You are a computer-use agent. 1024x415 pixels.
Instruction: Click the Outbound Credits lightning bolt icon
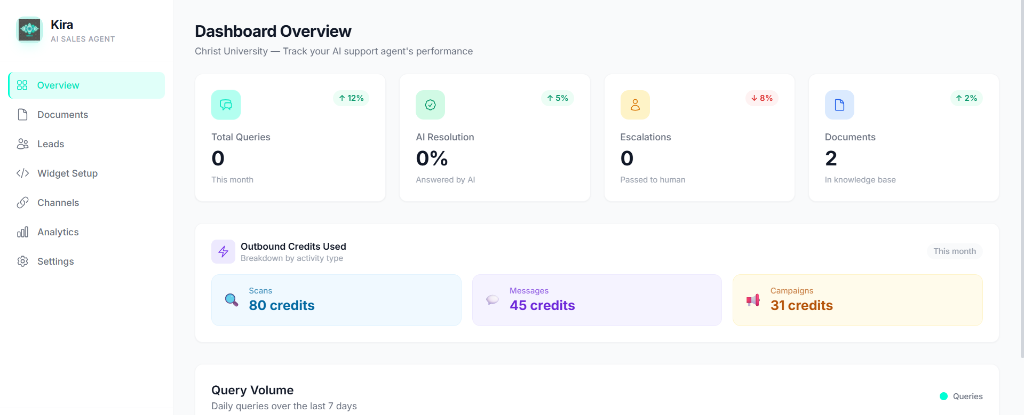pos(223,252)
